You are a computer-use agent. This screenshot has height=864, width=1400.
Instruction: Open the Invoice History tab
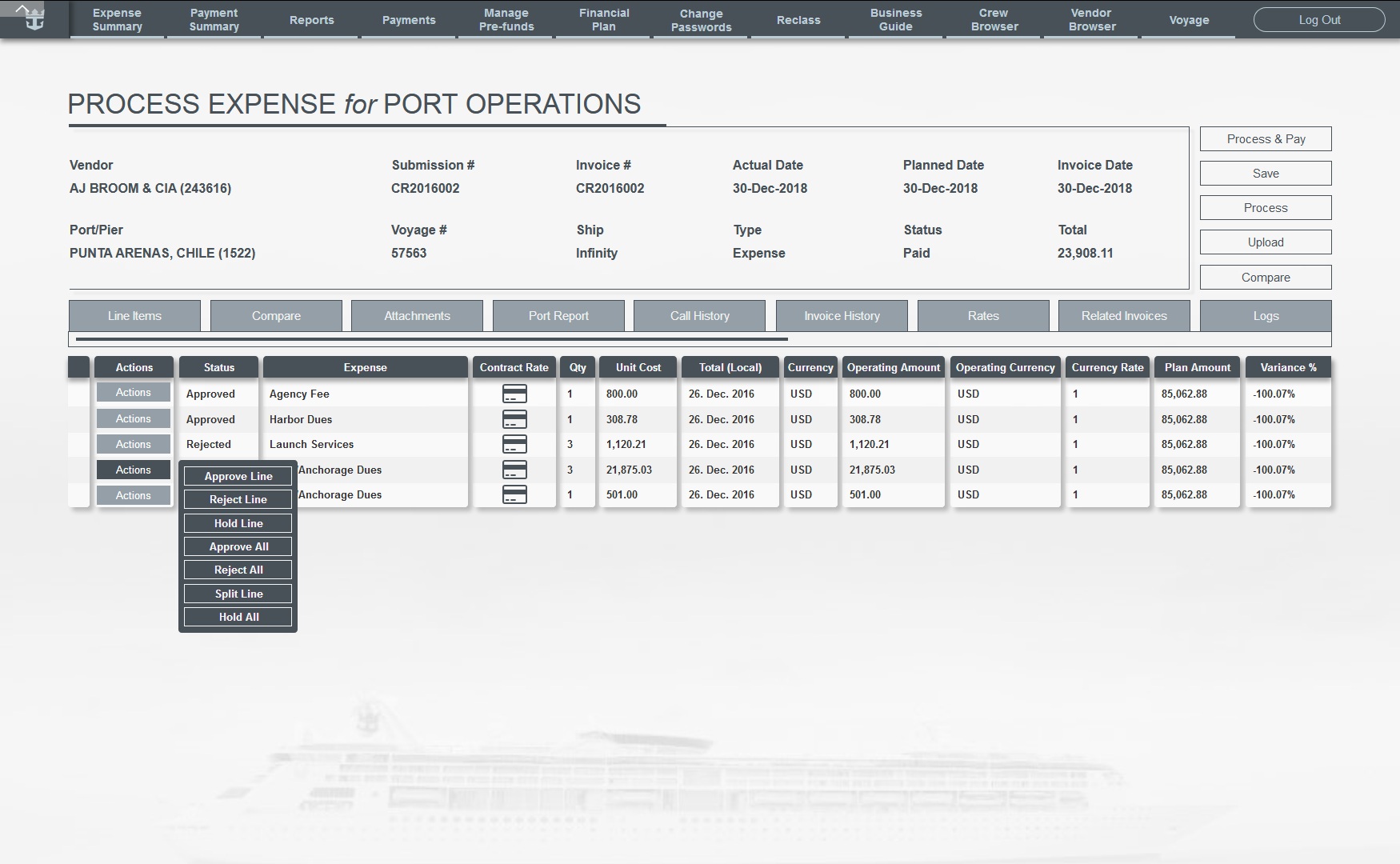click(842, 316)
